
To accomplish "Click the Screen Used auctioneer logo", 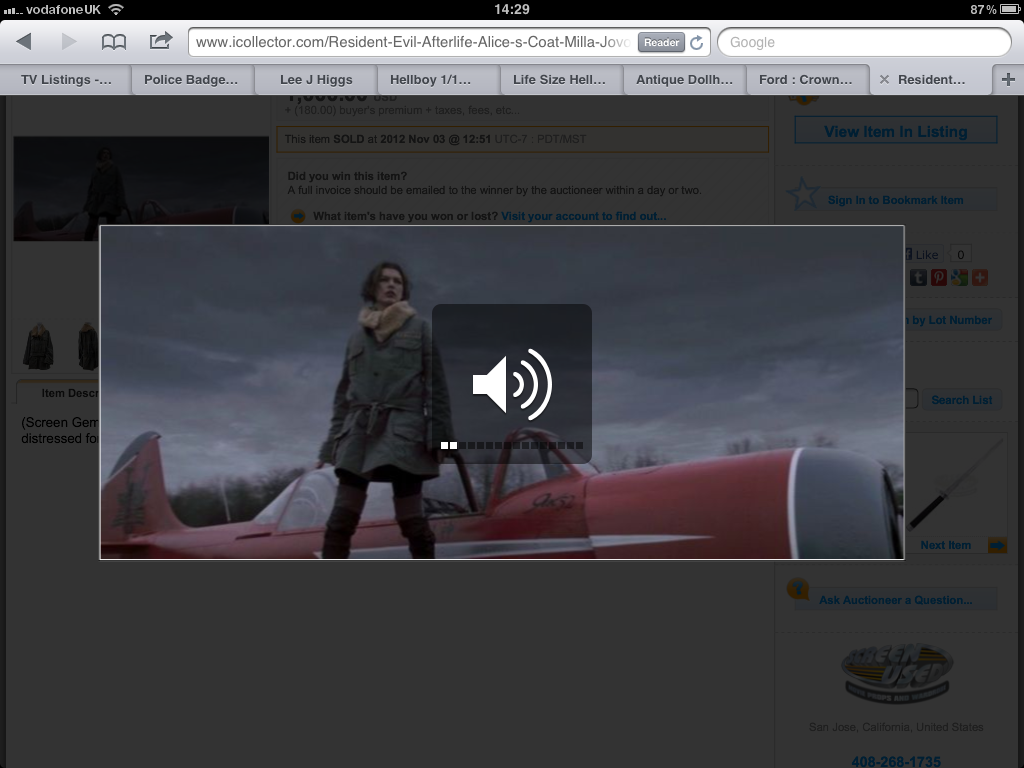I will [896, 673].
